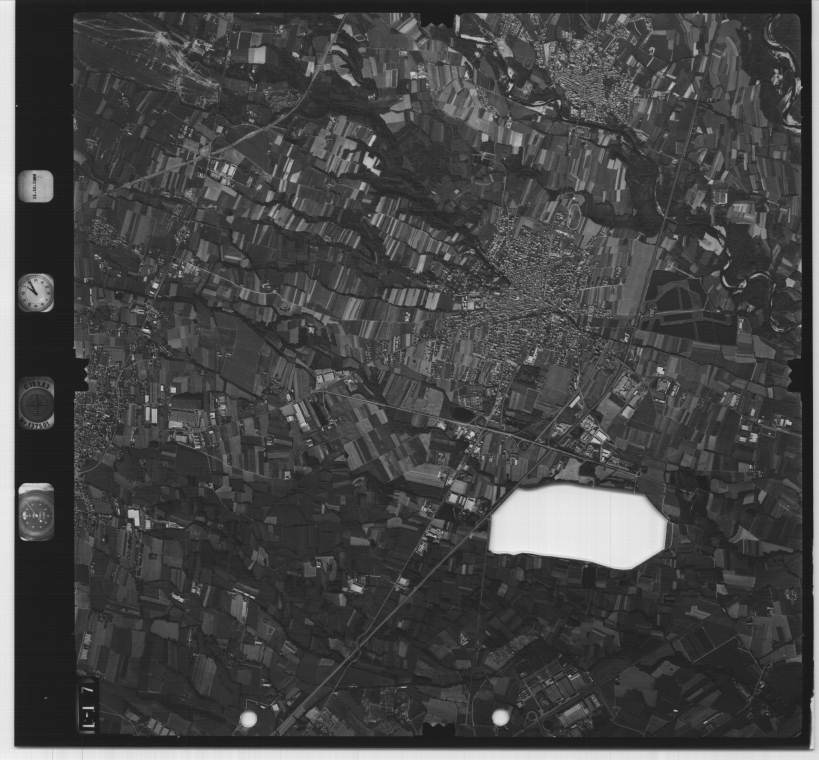Select the rectangular data counter plate above the clock
The width and height of the screenshot is (819, 760).
coord(35,186)
